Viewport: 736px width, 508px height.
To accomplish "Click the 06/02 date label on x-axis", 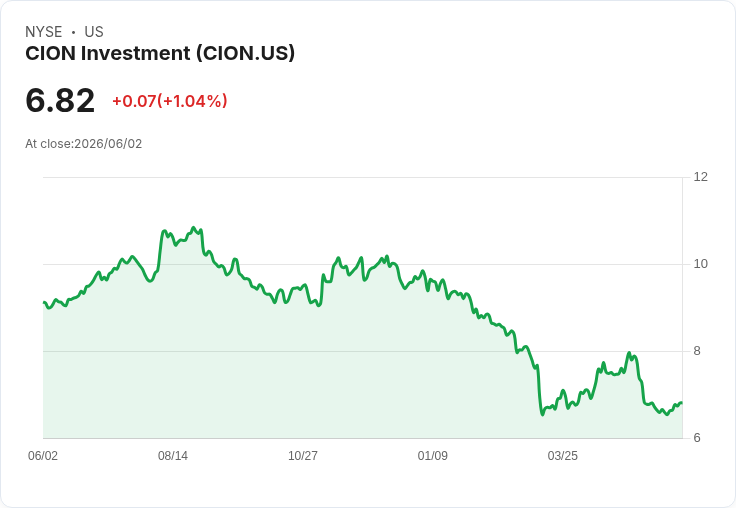I will (43, 456).
